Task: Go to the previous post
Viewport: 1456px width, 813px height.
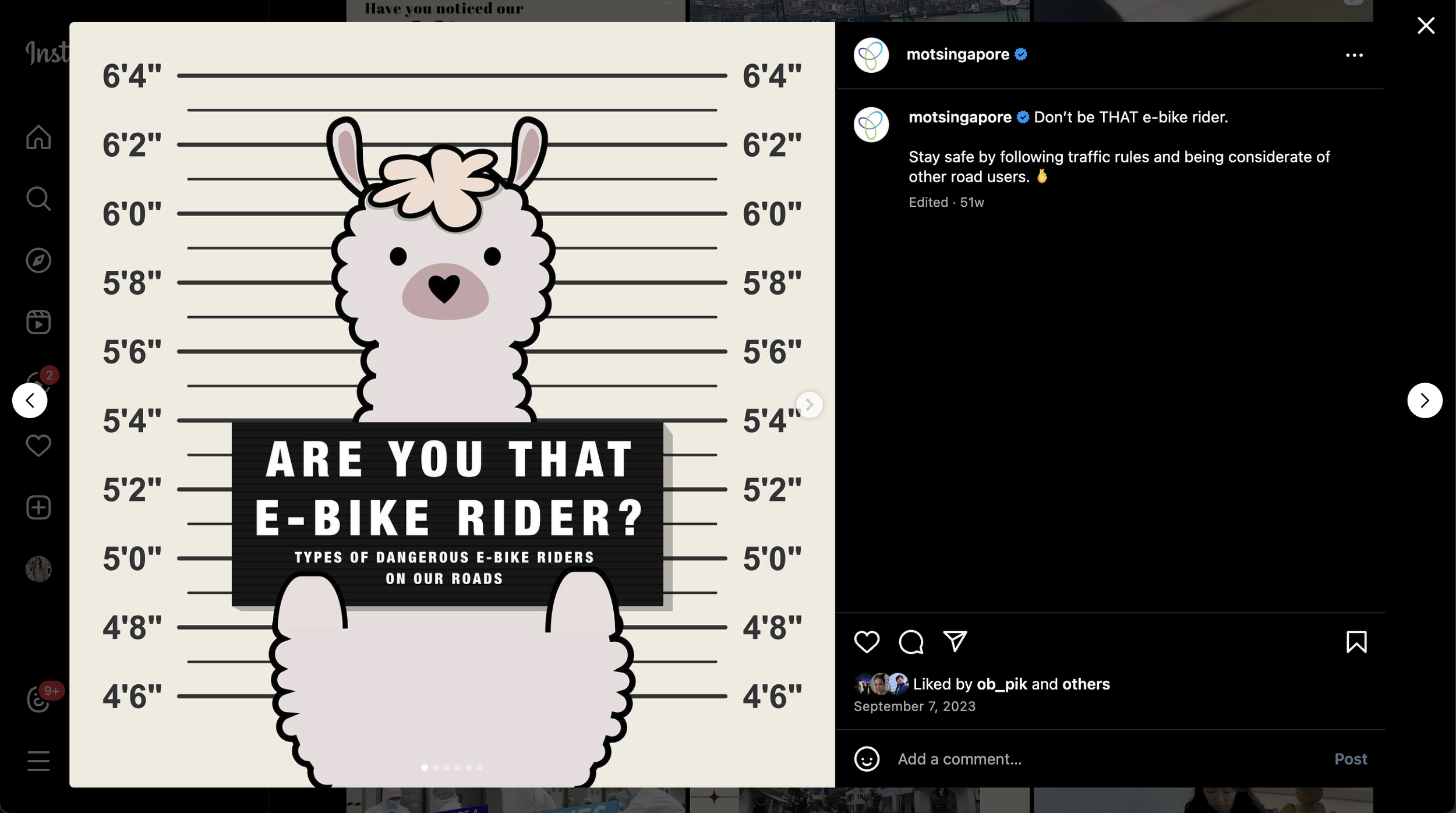Action: coord(30,400)
